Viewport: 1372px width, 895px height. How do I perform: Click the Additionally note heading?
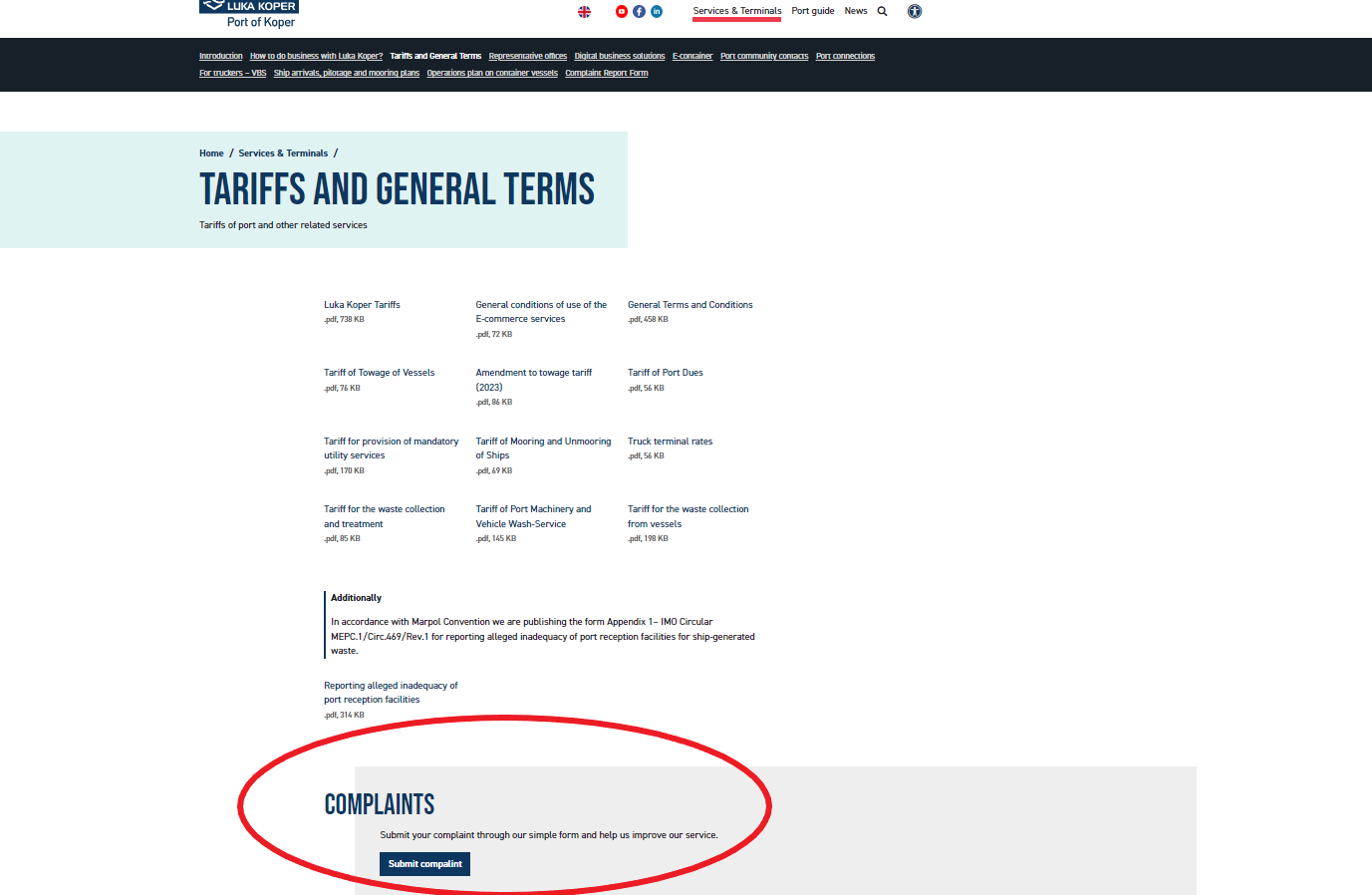tap(356, 598)
